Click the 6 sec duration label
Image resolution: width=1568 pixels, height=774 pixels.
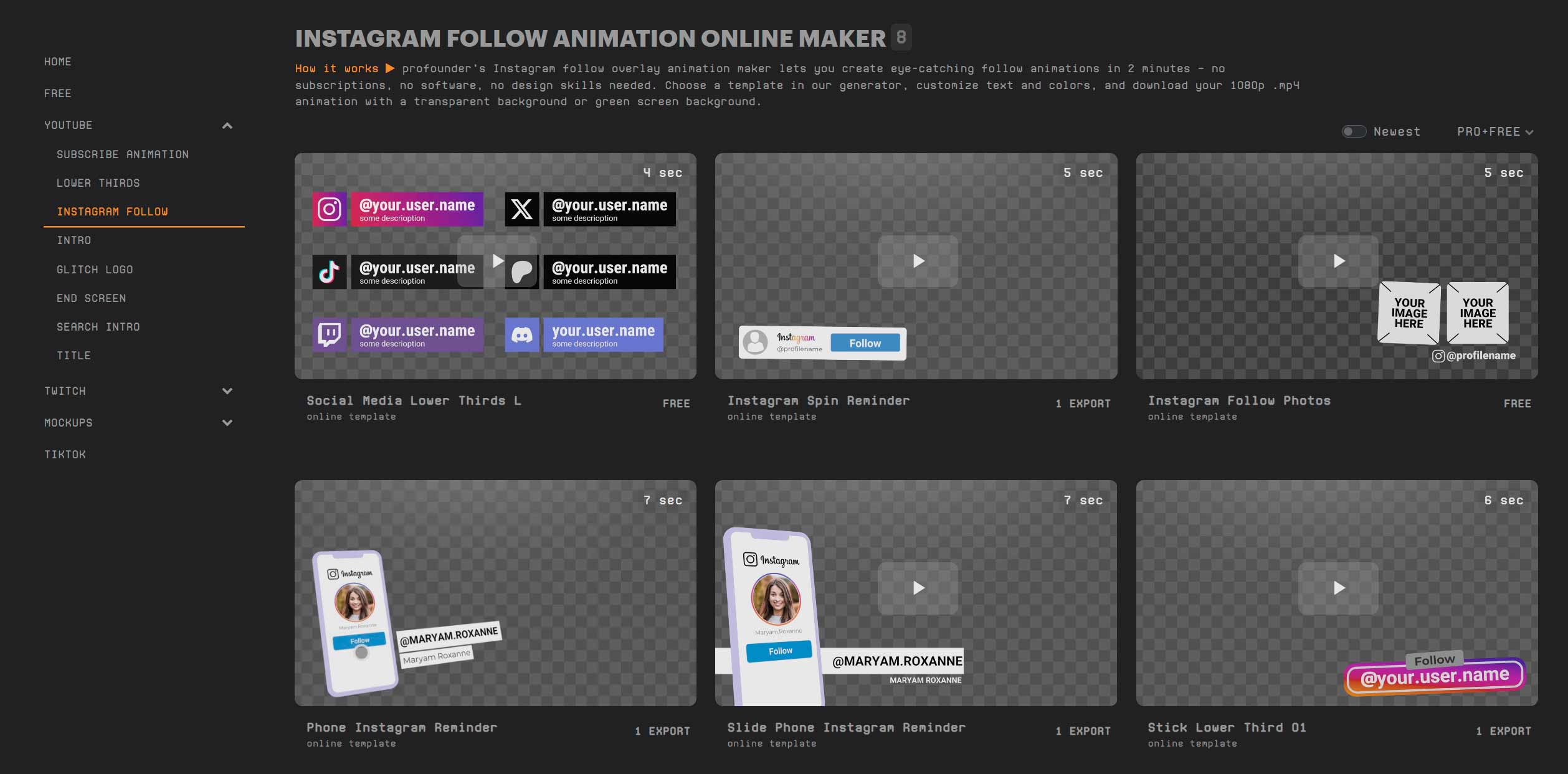pyautogui.click(x=1503, y=500)
